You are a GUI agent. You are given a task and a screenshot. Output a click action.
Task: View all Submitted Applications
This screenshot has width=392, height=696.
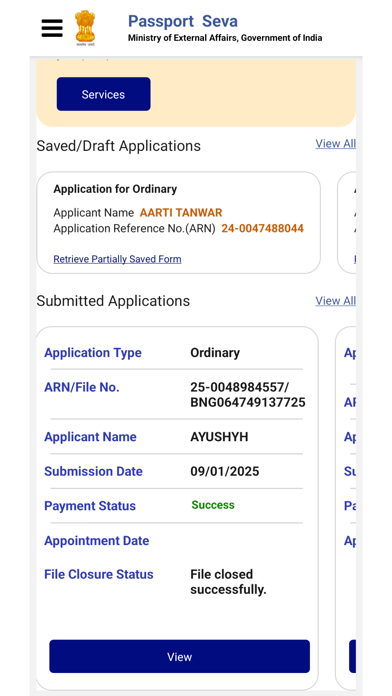(336, 301)
